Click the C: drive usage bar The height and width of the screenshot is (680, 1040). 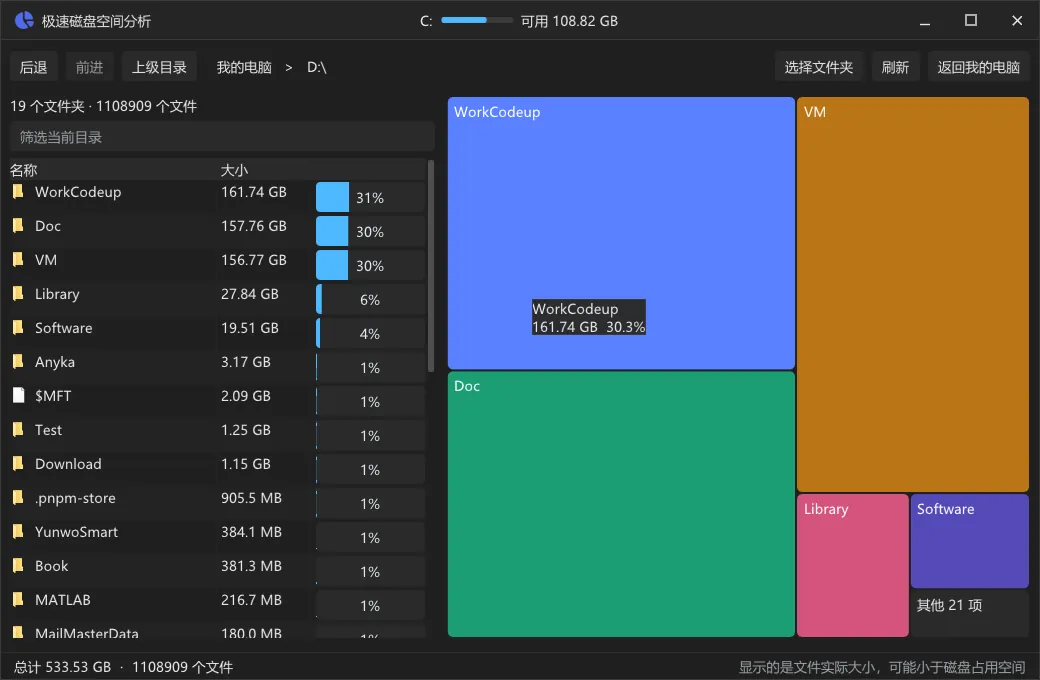pos(477,21)
